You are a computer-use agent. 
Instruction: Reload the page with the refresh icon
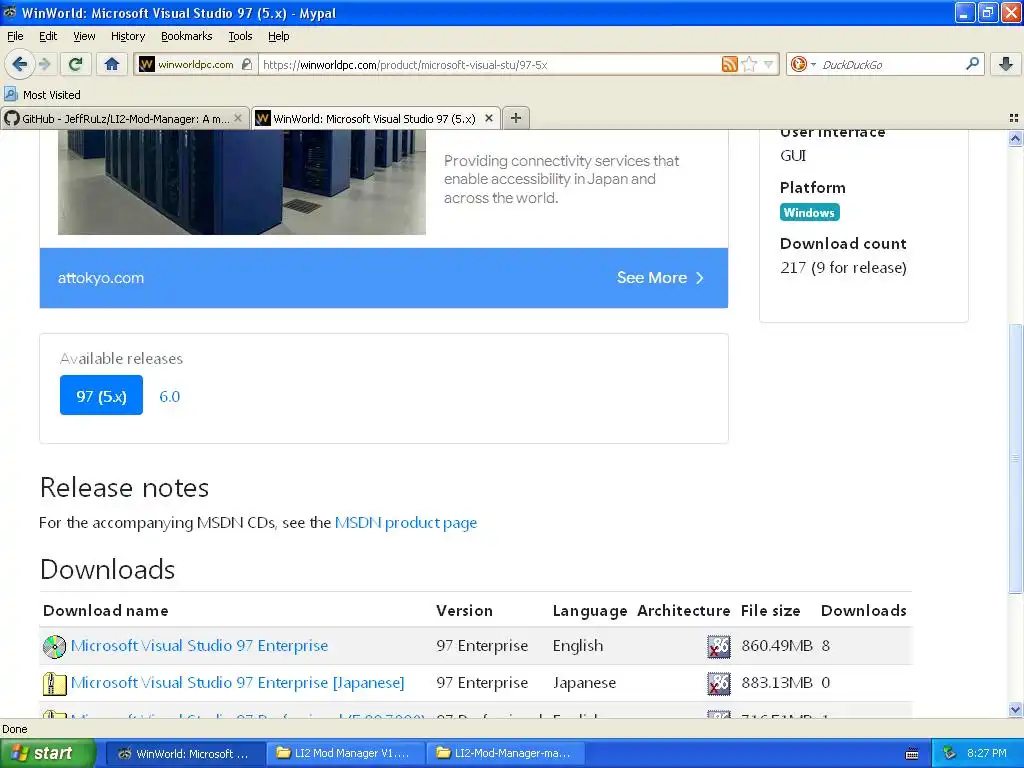click(75, 64)
